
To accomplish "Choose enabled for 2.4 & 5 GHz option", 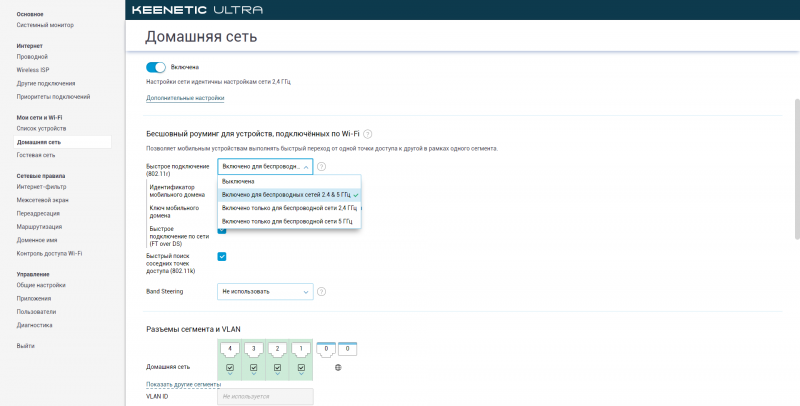I will [x=289, y=195].
